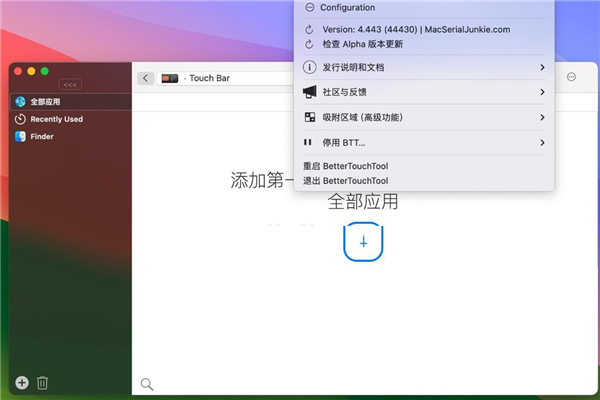Click the 全部应用 heading in main area
Image resolution: width=600 pixels, height=400 pixels.
363,201
